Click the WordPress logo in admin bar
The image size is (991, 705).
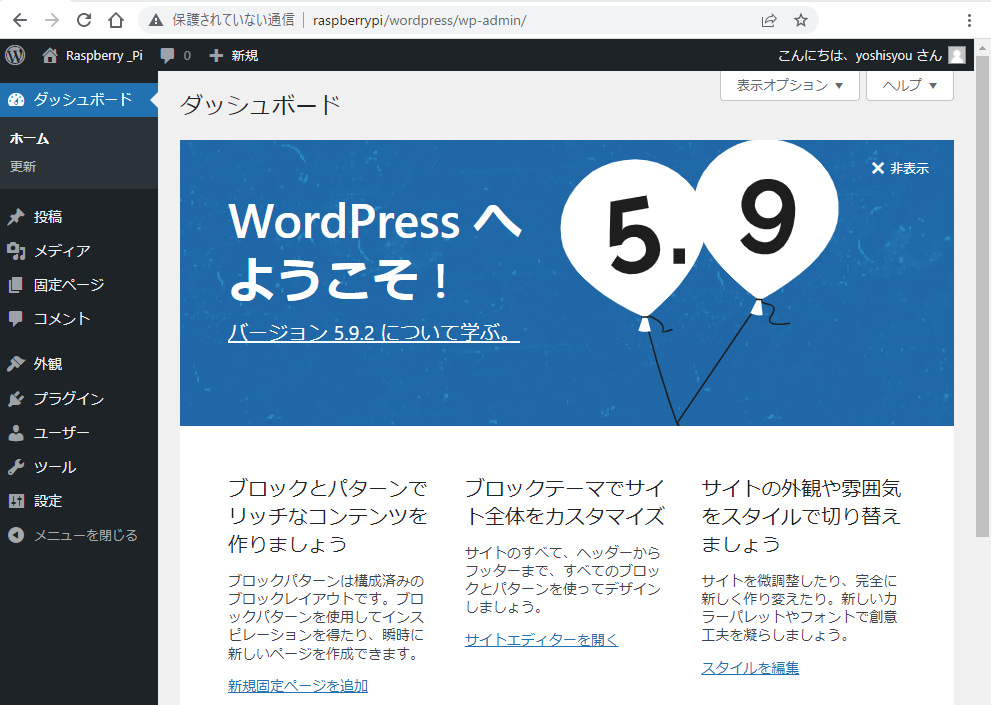point(14,55)
